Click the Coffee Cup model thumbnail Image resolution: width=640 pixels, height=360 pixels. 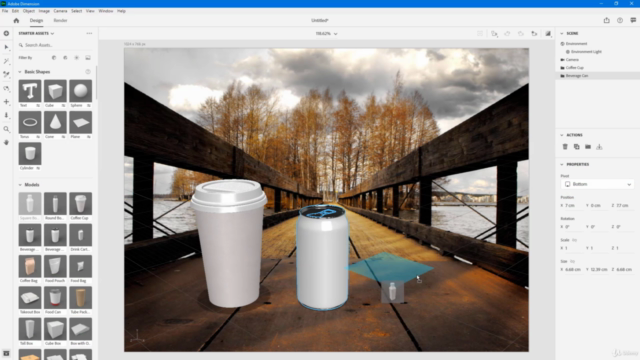coord(80,203)
